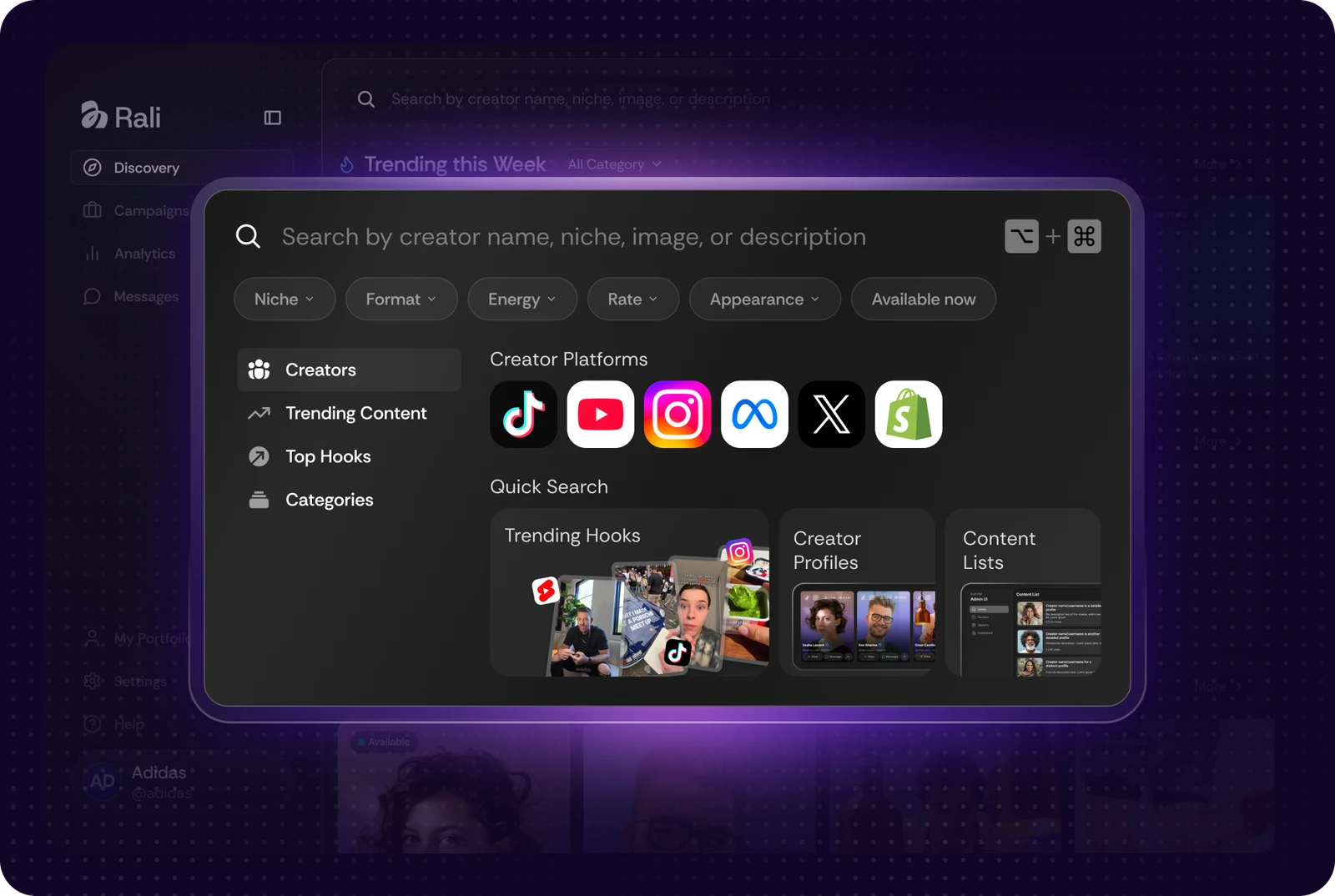1335x896 pixels.
Task: Click Trending Content arrow icon
Action: 259,413
